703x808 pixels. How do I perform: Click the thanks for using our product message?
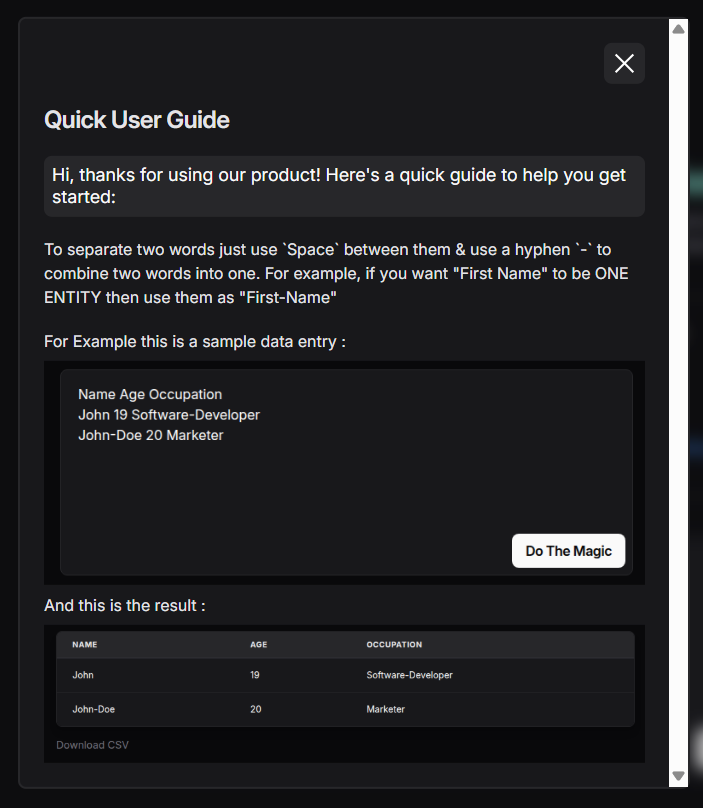pyautogui.click(x=344, y=186)
